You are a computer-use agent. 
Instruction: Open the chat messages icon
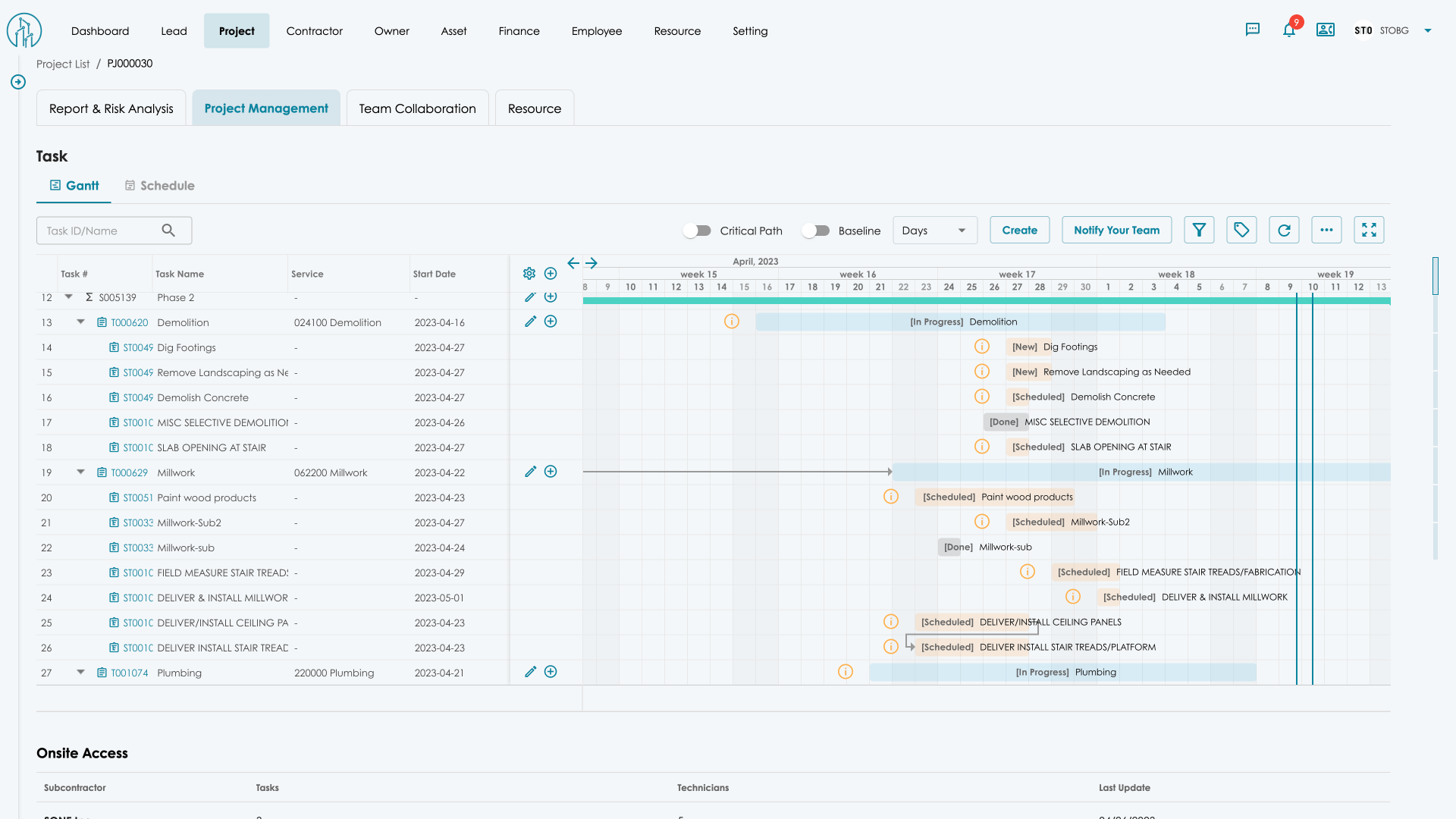tap(1253, 30)
